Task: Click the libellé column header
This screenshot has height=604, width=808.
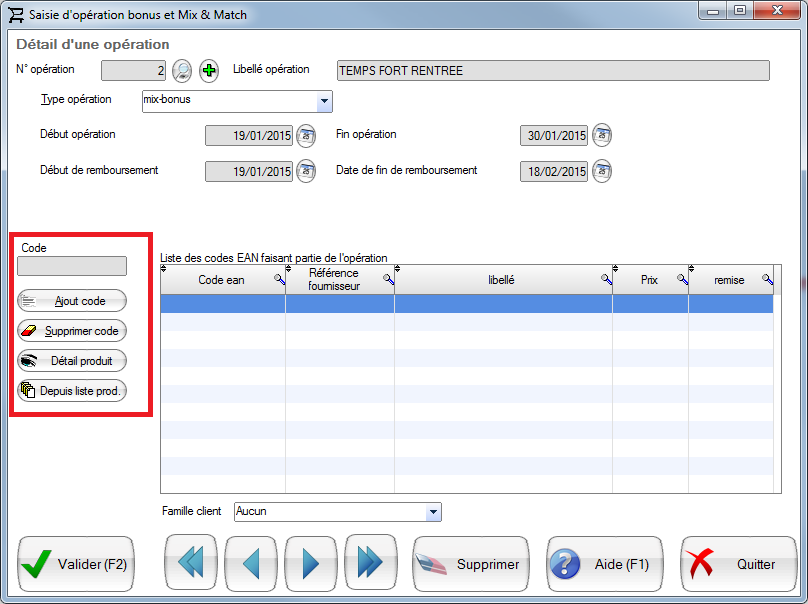Action: [x=503, y=280]
